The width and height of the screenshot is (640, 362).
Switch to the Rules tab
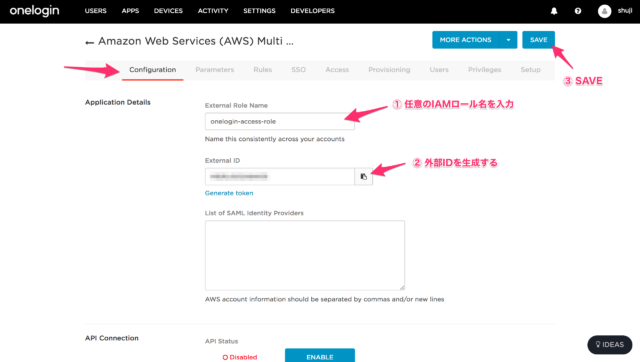click(x=262, y=70)
